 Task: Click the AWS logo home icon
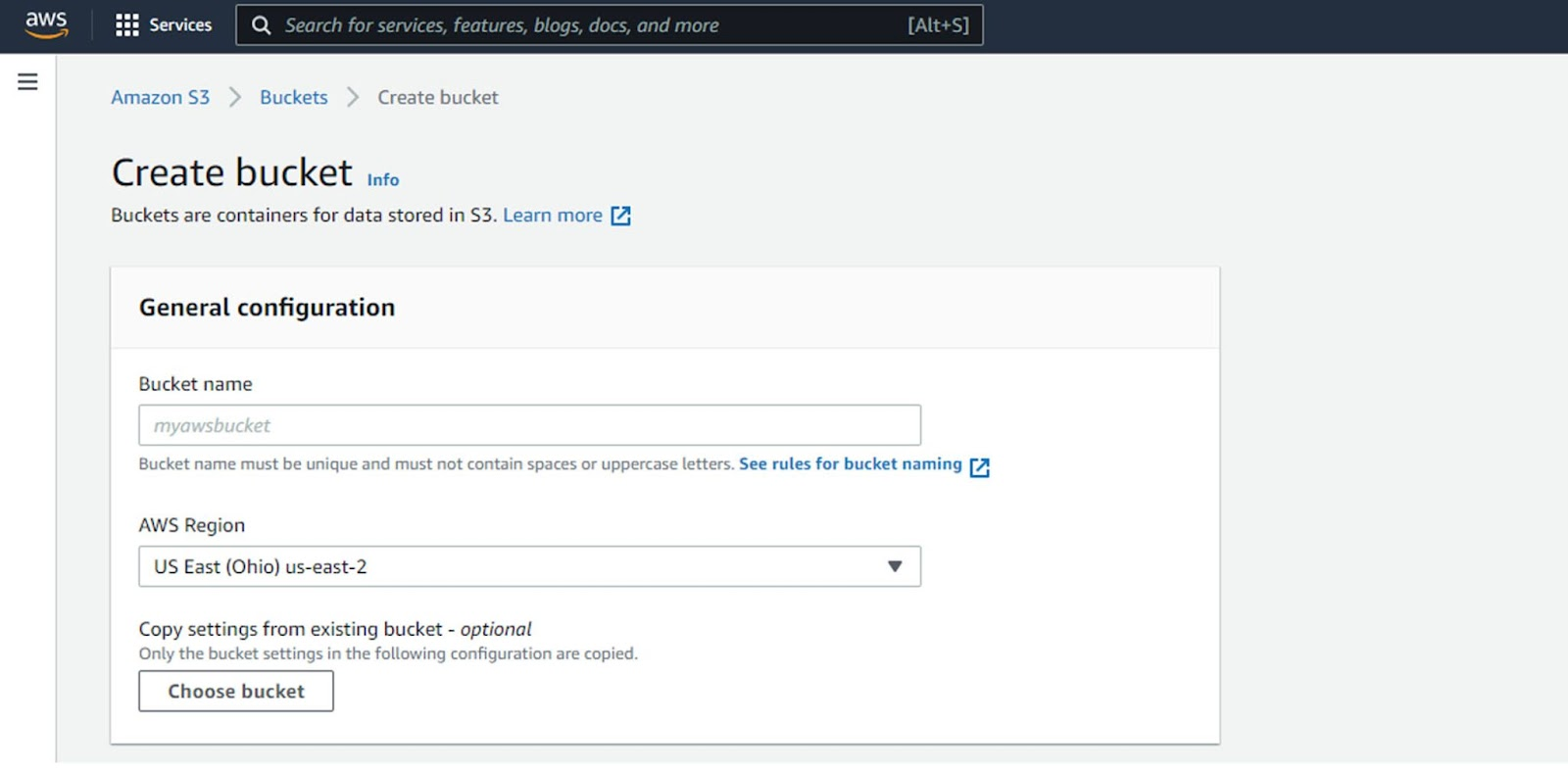[46, 24]
